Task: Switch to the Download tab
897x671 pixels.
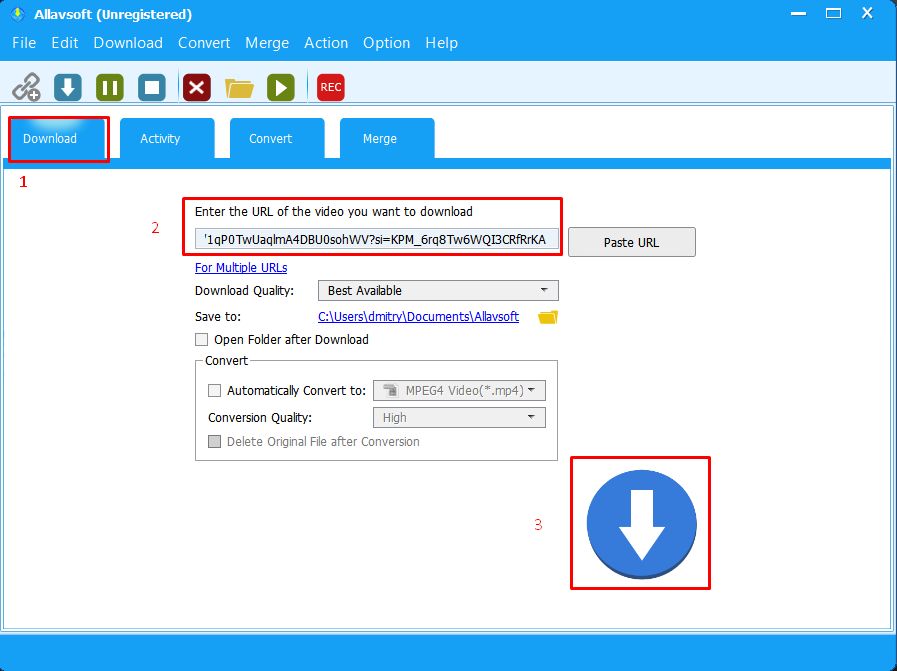Action: (x=57, y=138)
